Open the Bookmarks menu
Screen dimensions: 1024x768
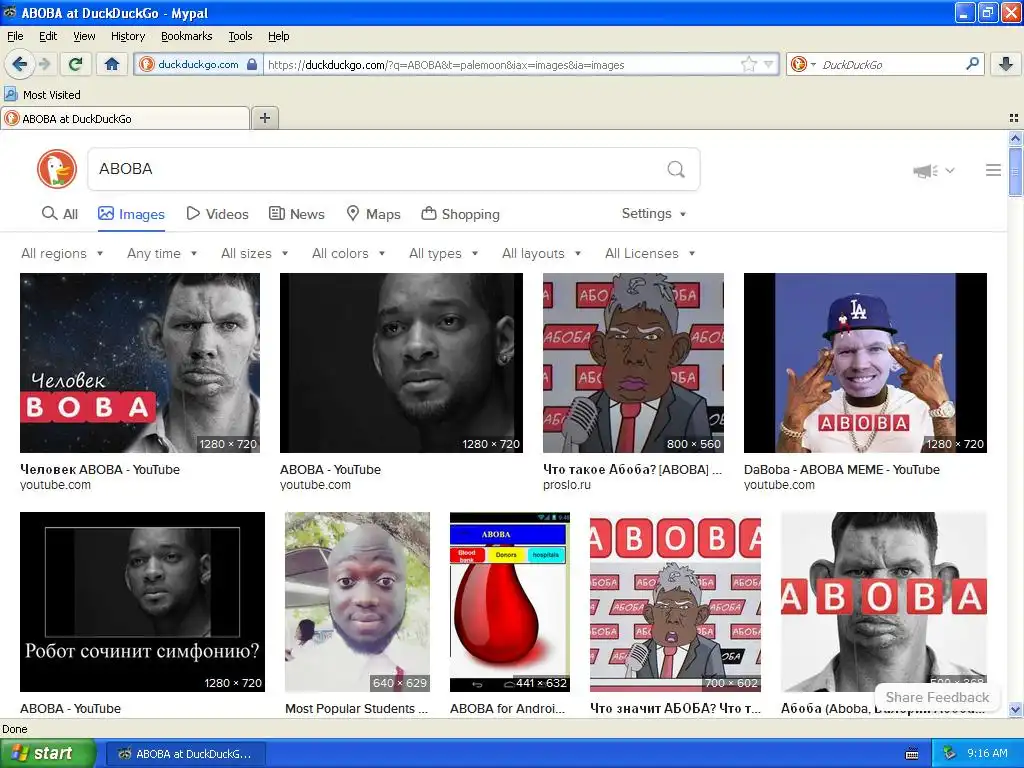186,36
